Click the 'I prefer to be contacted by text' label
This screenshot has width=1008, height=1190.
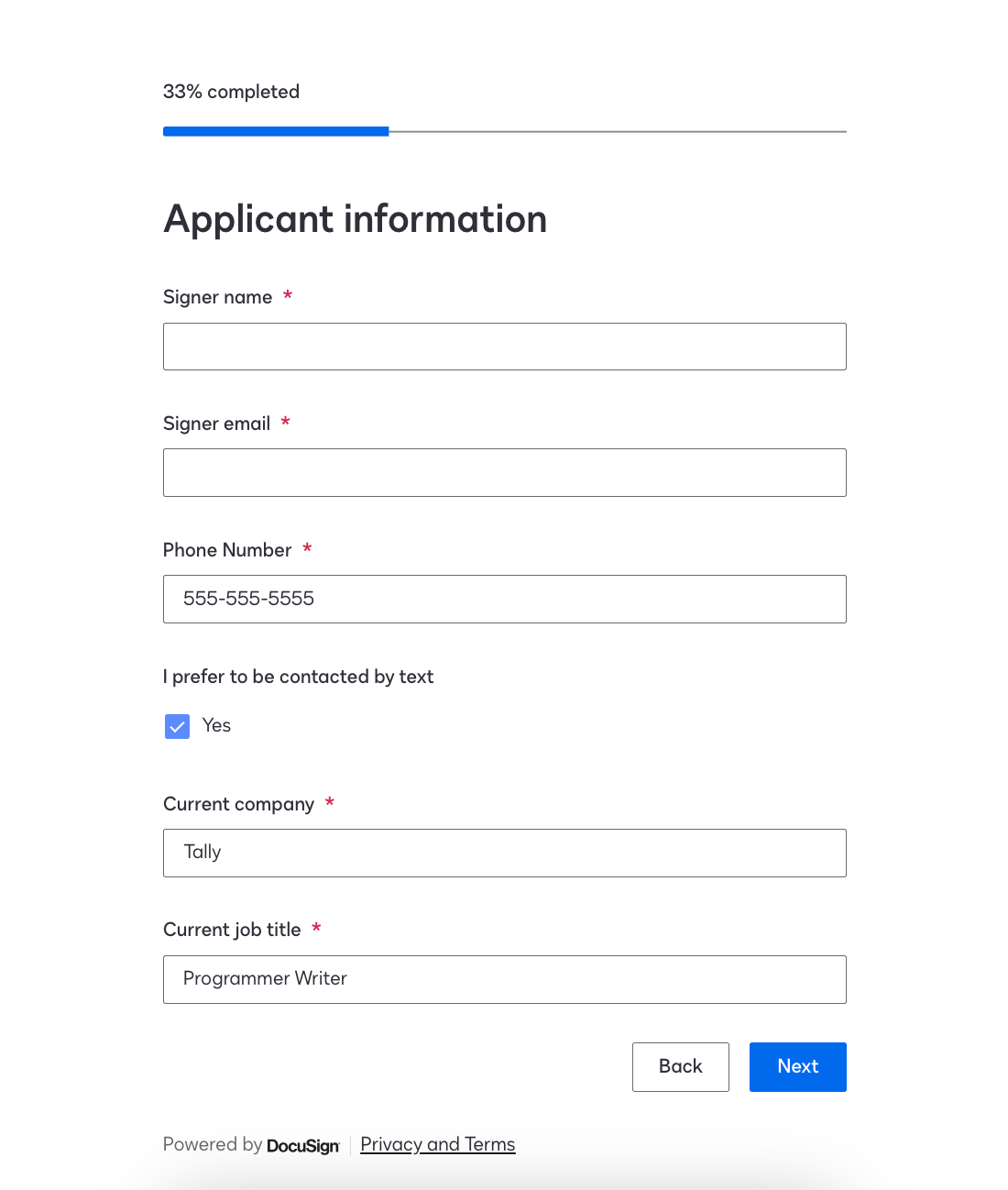298,677
